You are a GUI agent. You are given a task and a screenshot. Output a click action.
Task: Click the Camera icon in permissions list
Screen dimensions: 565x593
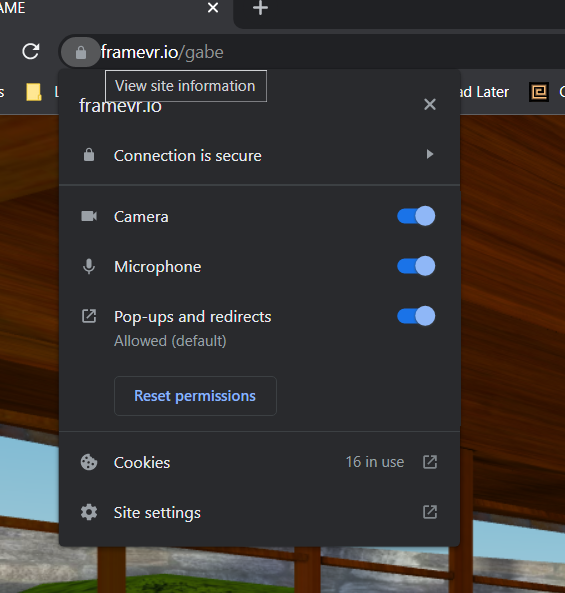(x=89, y=216)
